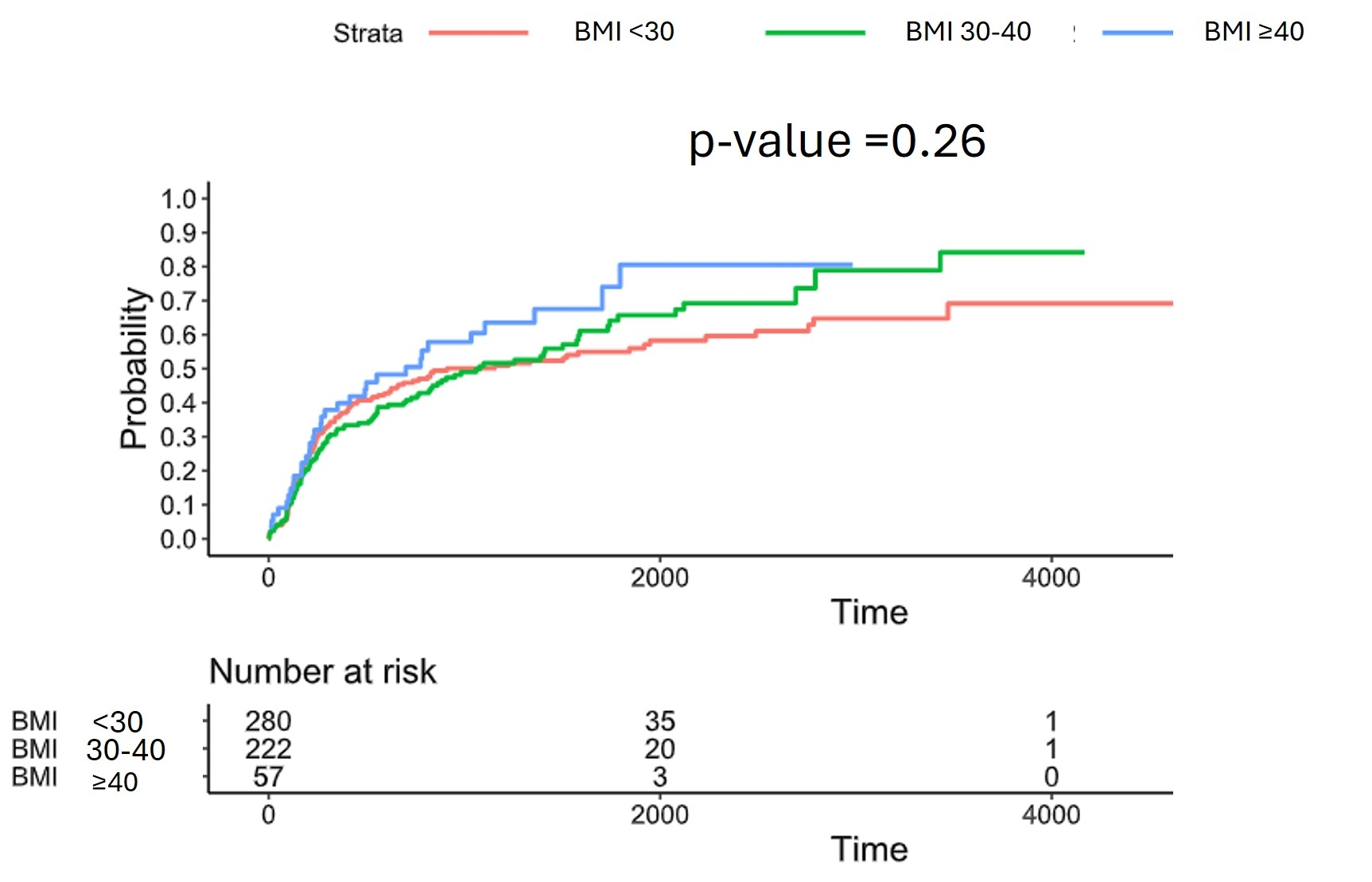Click the 1.0 y-axis tick label
1372x882 pixels.
click(178, 199)
